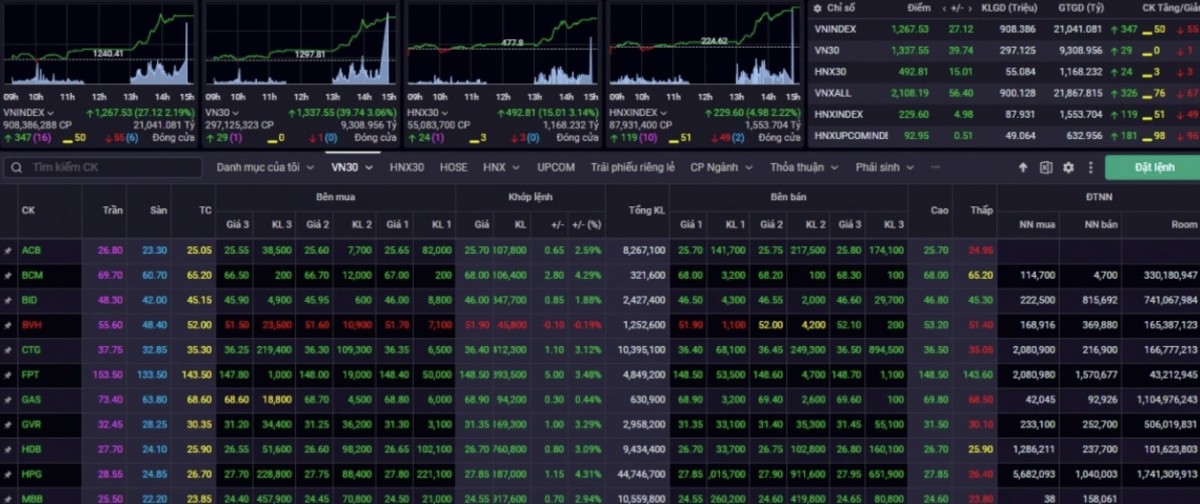Click the ACB ticker symbol
Screen dimensions: 1200x504
(x=31, y=250)
